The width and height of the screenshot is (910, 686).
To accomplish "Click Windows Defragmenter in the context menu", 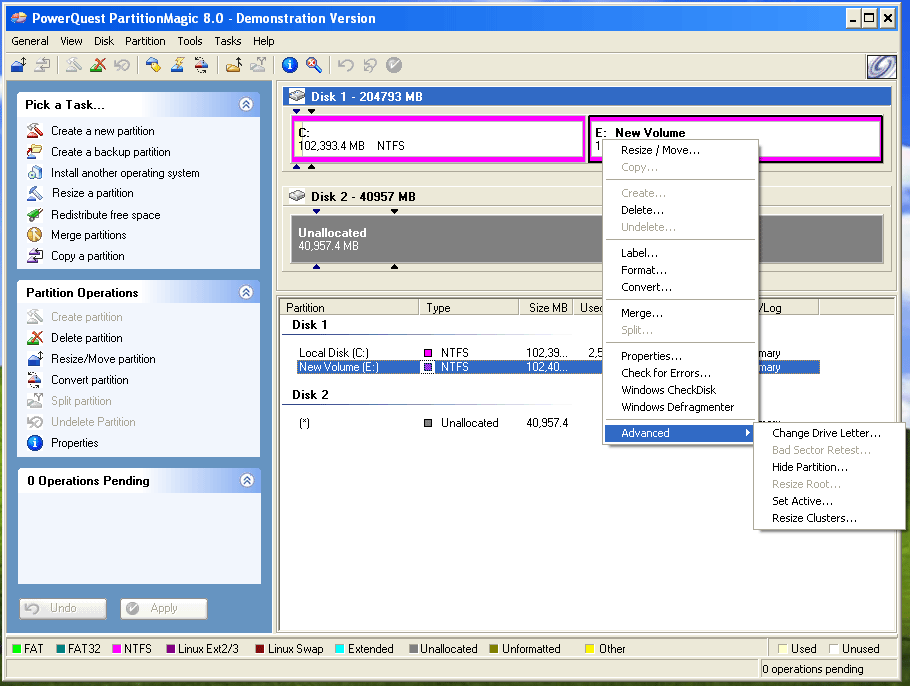I will (x=677, y=407).
